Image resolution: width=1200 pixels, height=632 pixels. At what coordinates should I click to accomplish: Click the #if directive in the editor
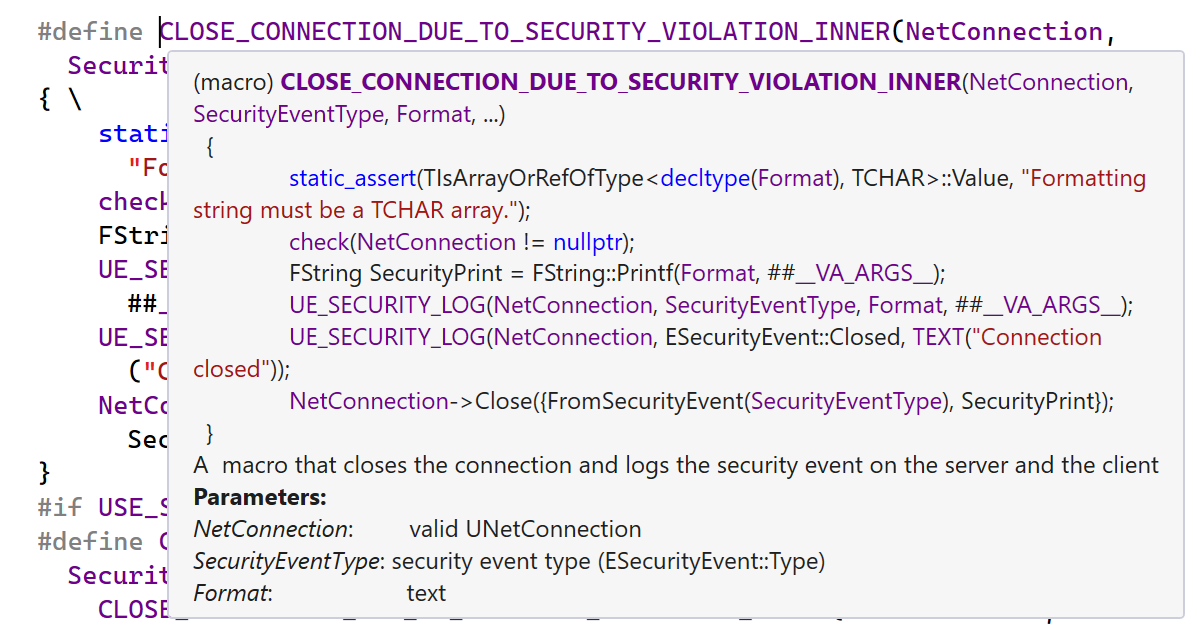(60, 507)
